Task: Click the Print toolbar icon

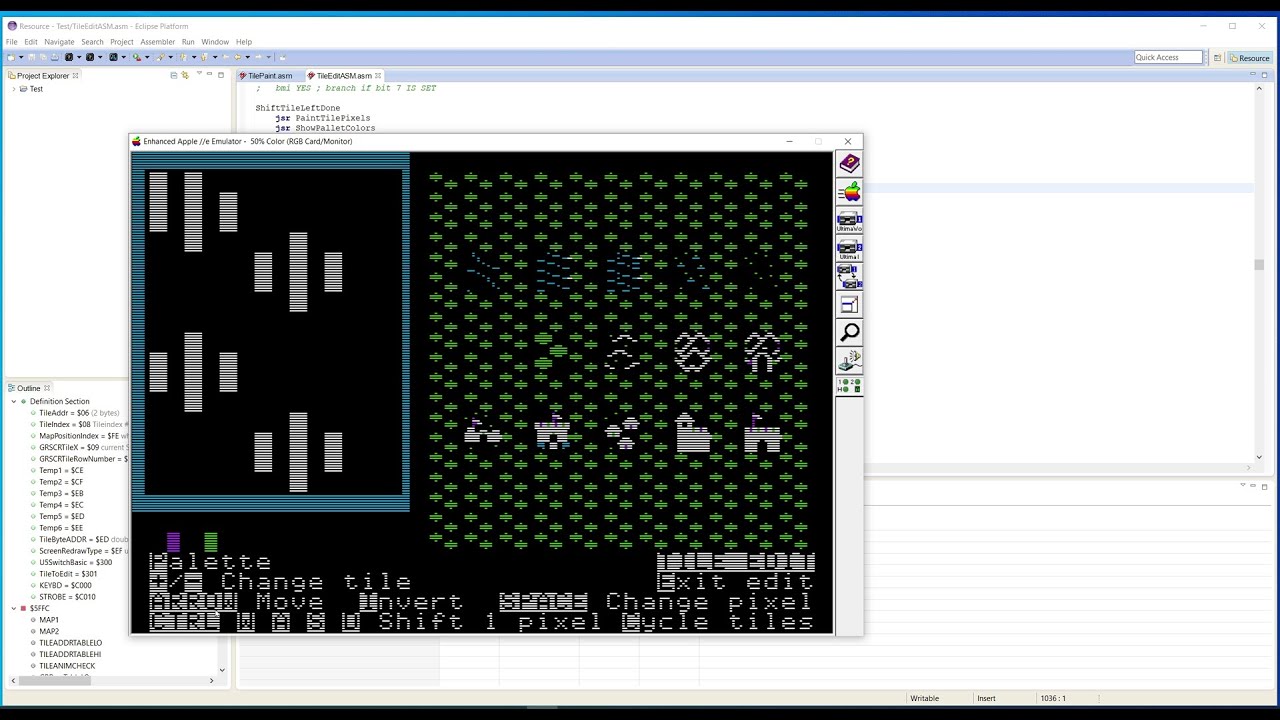Action: pos(54,57)
